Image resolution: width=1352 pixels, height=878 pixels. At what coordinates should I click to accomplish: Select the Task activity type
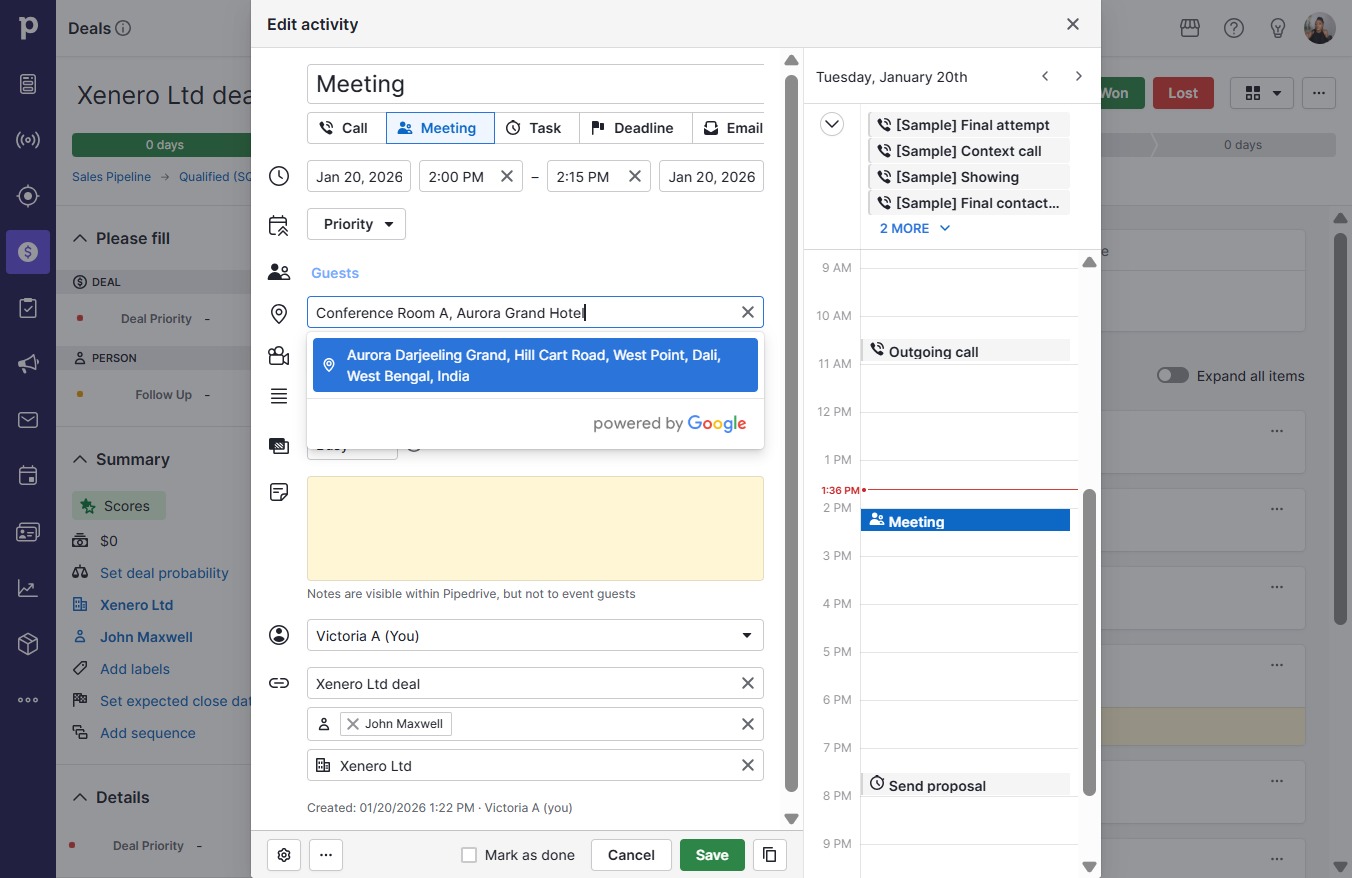537,128
